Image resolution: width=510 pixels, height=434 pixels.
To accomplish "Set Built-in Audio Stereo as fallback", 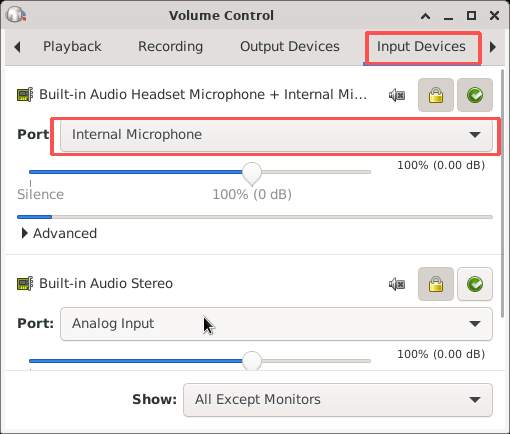I will tap(475, 284).
